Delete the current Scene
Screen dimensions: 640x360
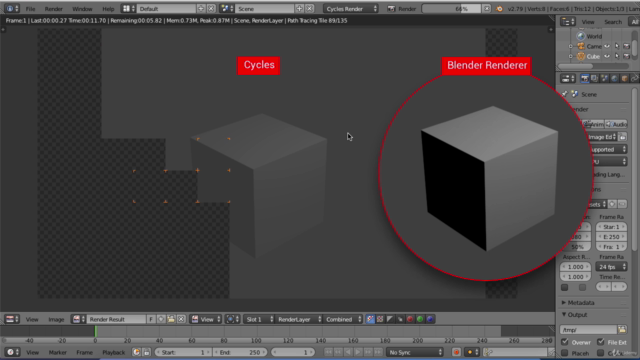[309, 8]
